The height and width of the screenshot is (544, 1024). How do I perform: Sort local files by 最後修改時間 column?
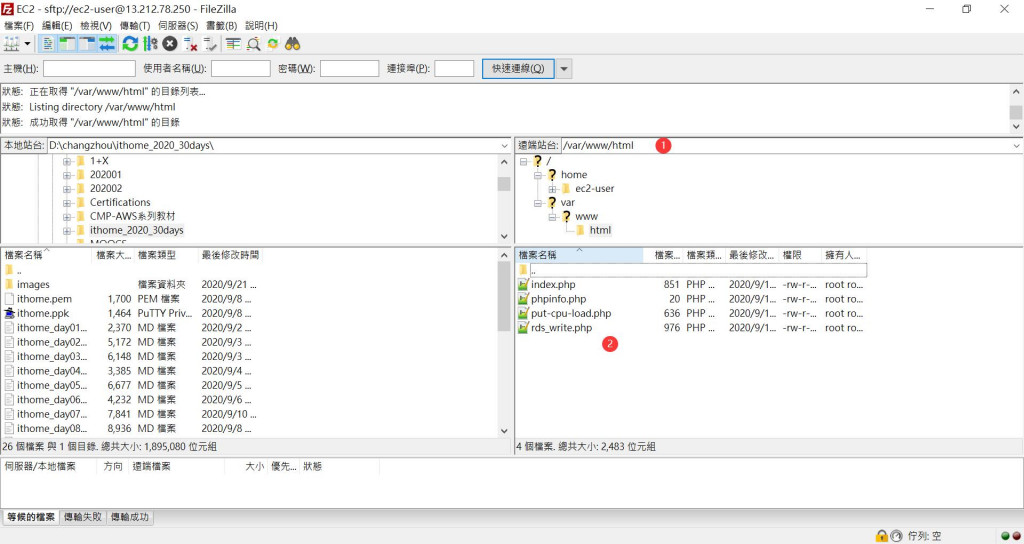point(230,255)
